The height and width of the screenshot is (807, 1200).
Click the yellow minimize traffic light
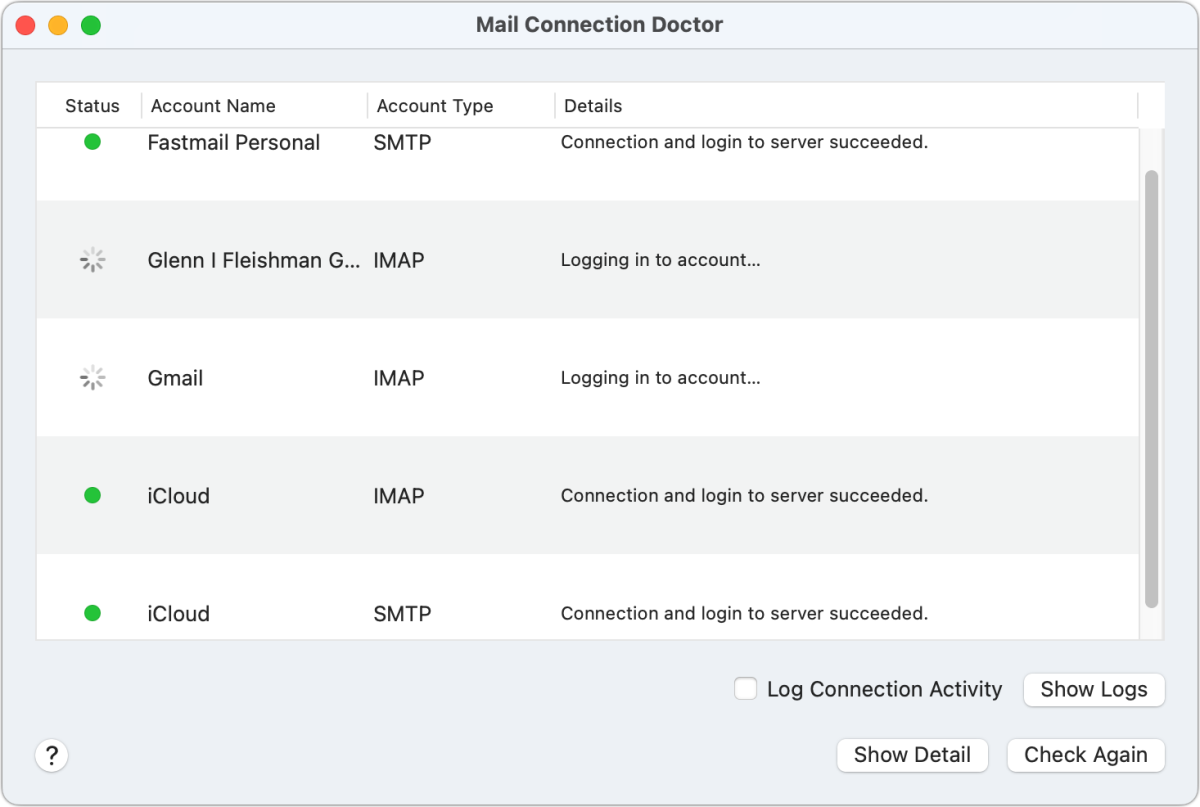pyautogui.click(x=57, y=24)
